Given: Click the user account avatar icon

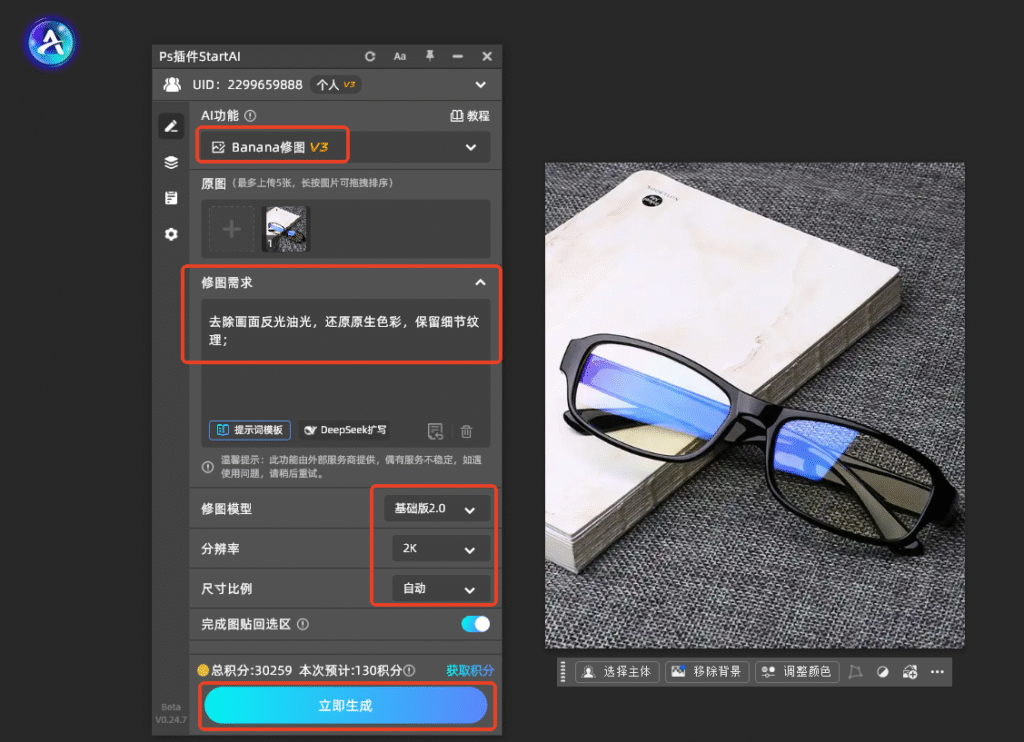Looking at the screenshot, I should click(172, 85).
